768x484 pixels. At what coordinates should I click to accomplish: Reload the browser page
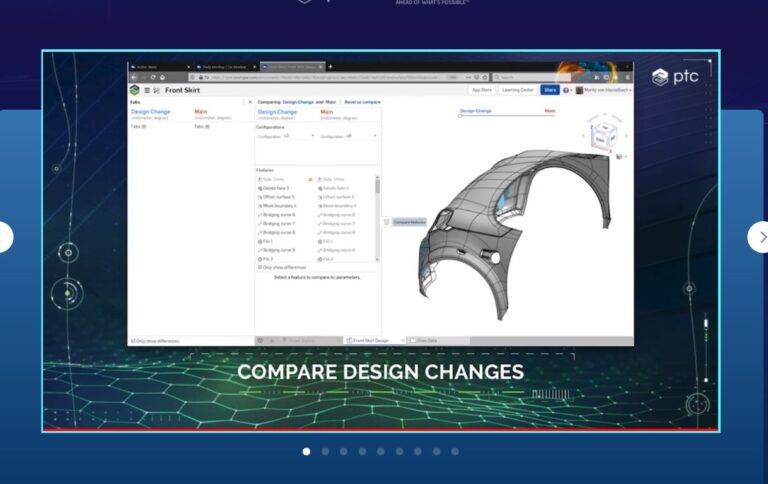[153, 77]
